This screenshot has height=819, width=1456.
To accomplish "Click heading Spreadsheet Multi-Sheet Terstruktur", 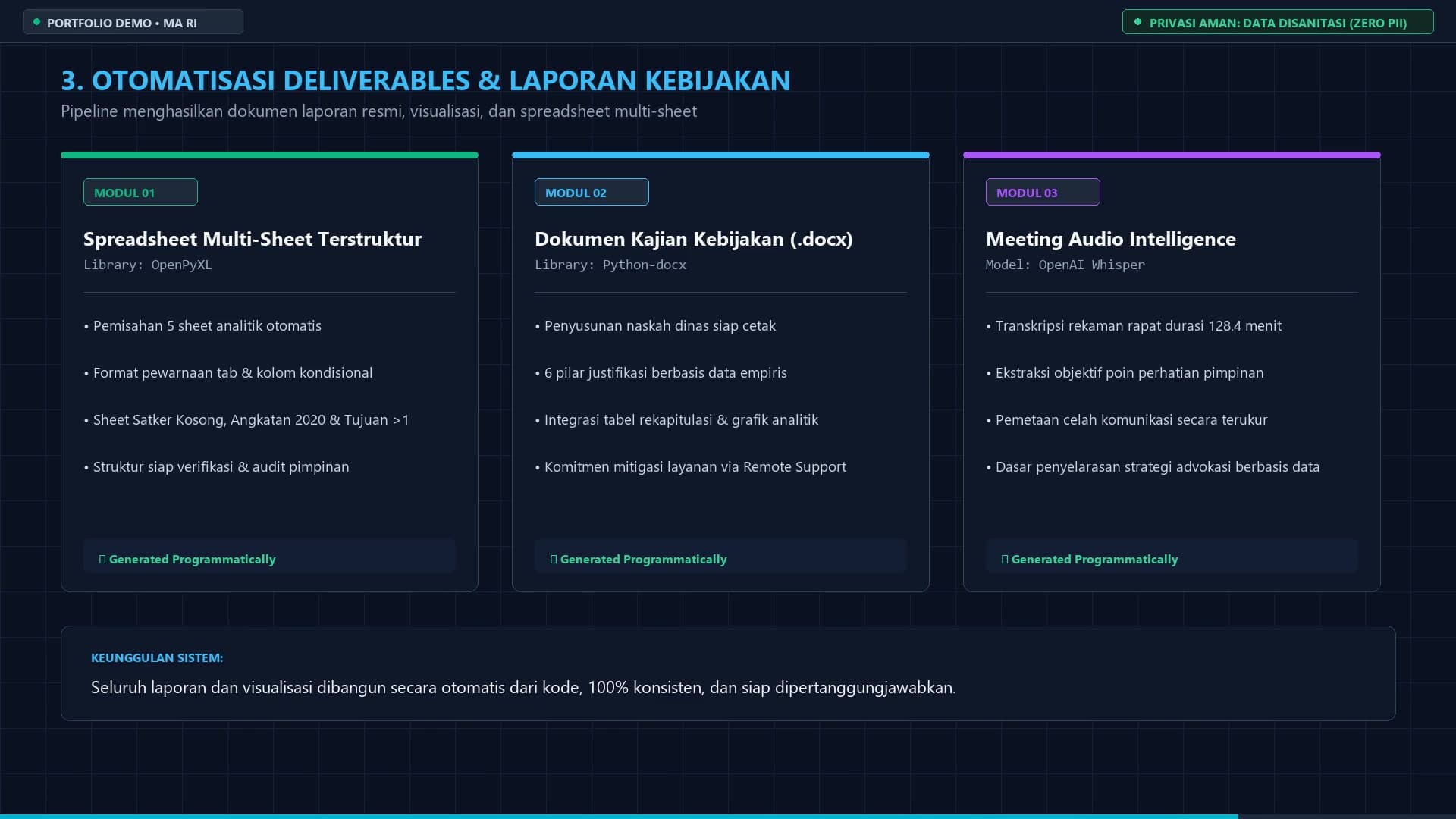I will pyautogui.click(x=253, y=239).
